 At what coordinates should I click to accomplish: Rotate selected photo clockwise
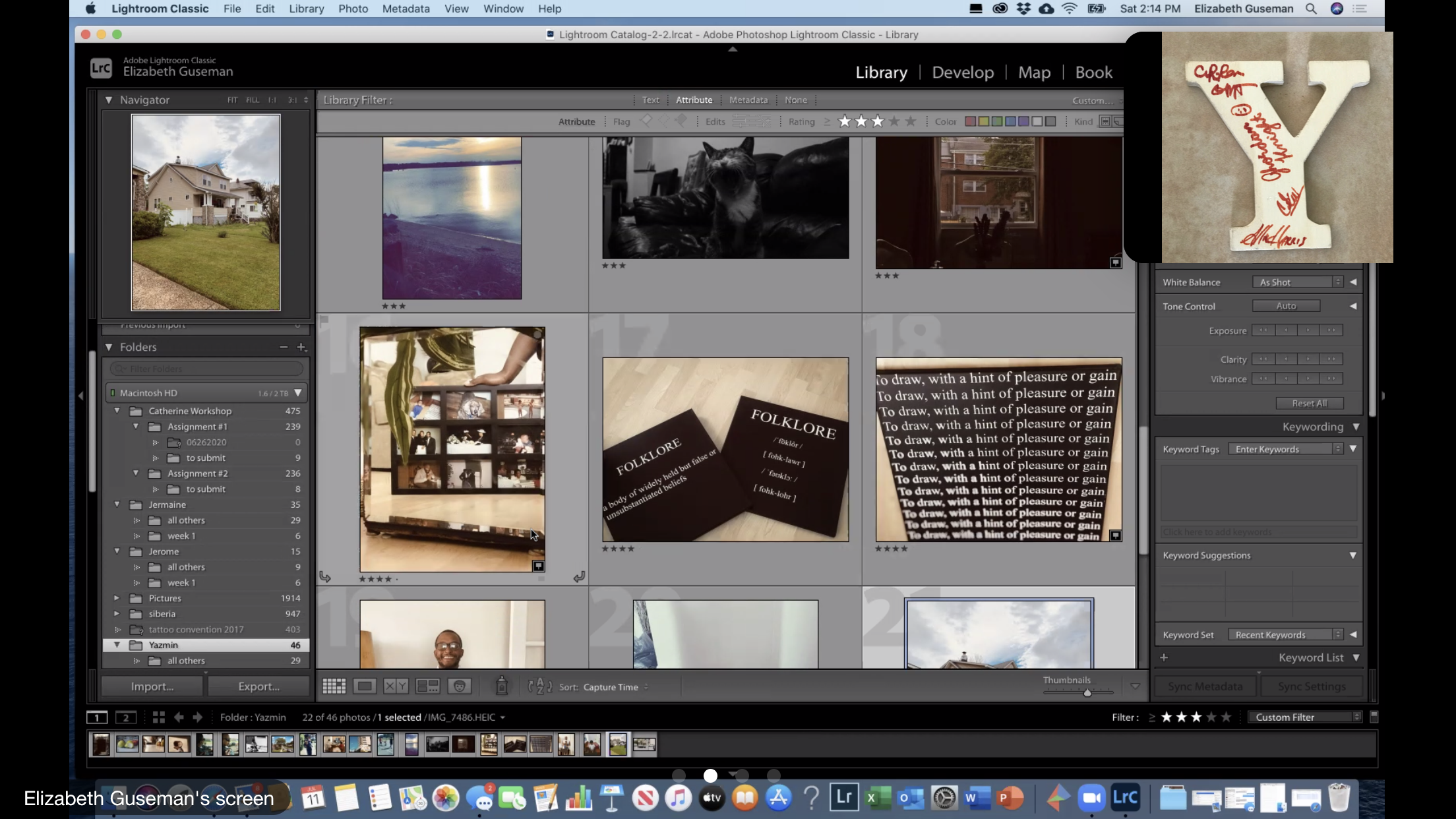(x=579, y=577)
